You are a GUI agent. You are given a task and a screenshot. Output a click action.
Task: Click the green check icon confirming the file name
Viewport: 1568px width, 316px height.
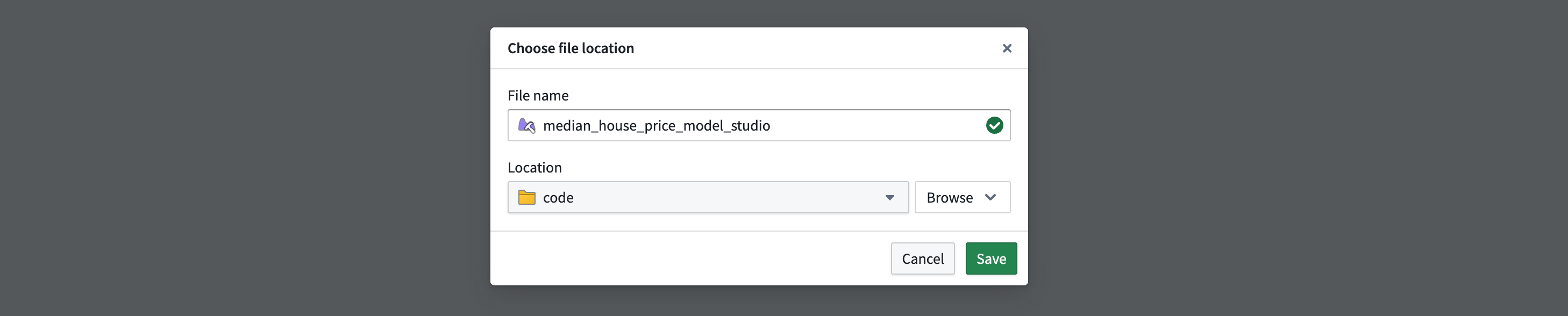click(x=995, y=125)
